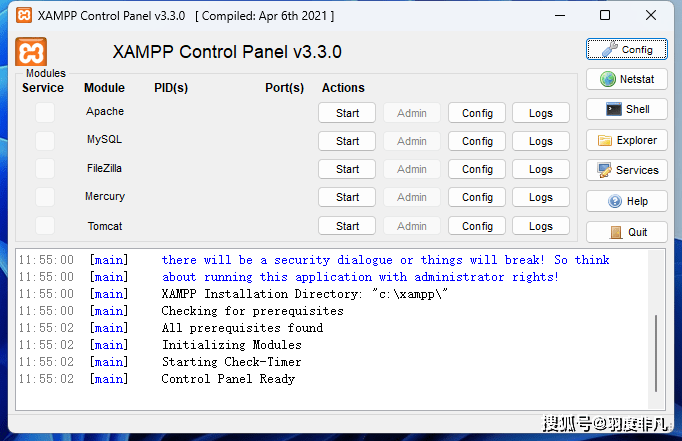Image resolution: width=682 pixels, height=441 pixels.
Task: Toggle the MySQL service checkbox
Action: (45, 140)
